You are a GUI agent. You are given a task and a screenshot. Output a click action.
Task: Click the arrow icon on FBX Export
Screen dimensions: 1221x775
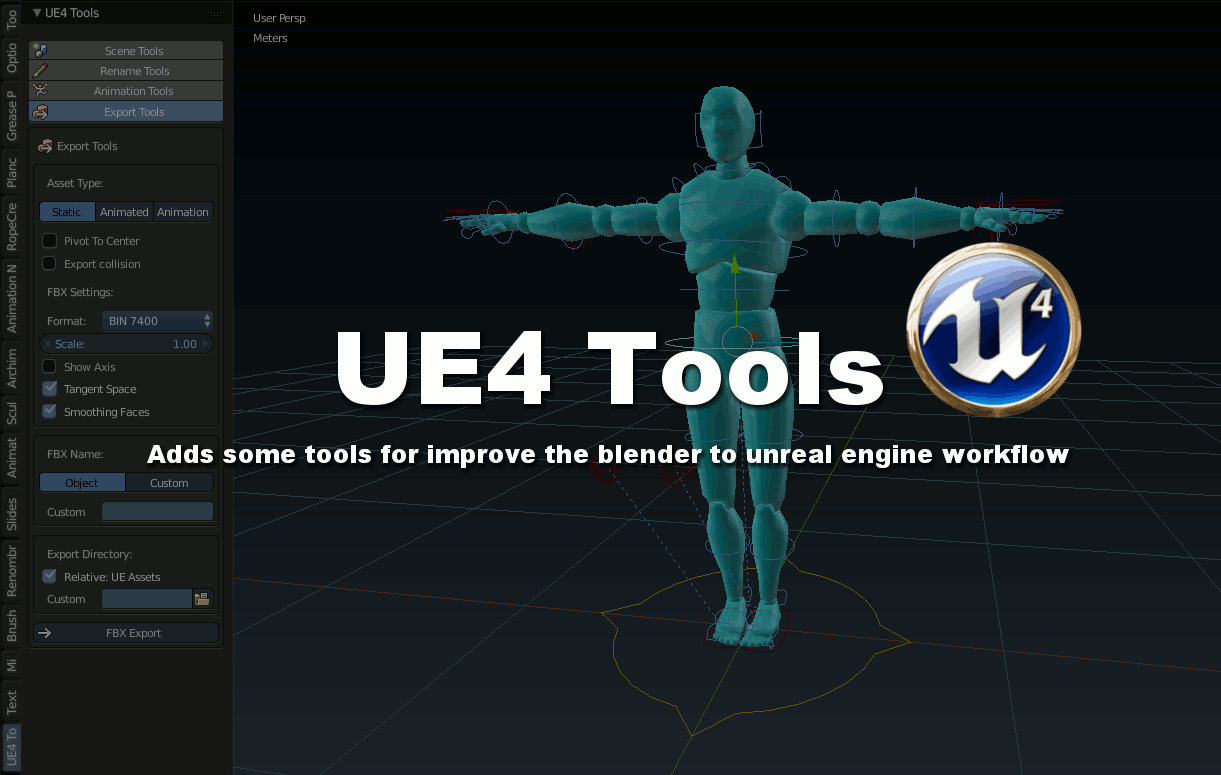[x=44, y=633]
